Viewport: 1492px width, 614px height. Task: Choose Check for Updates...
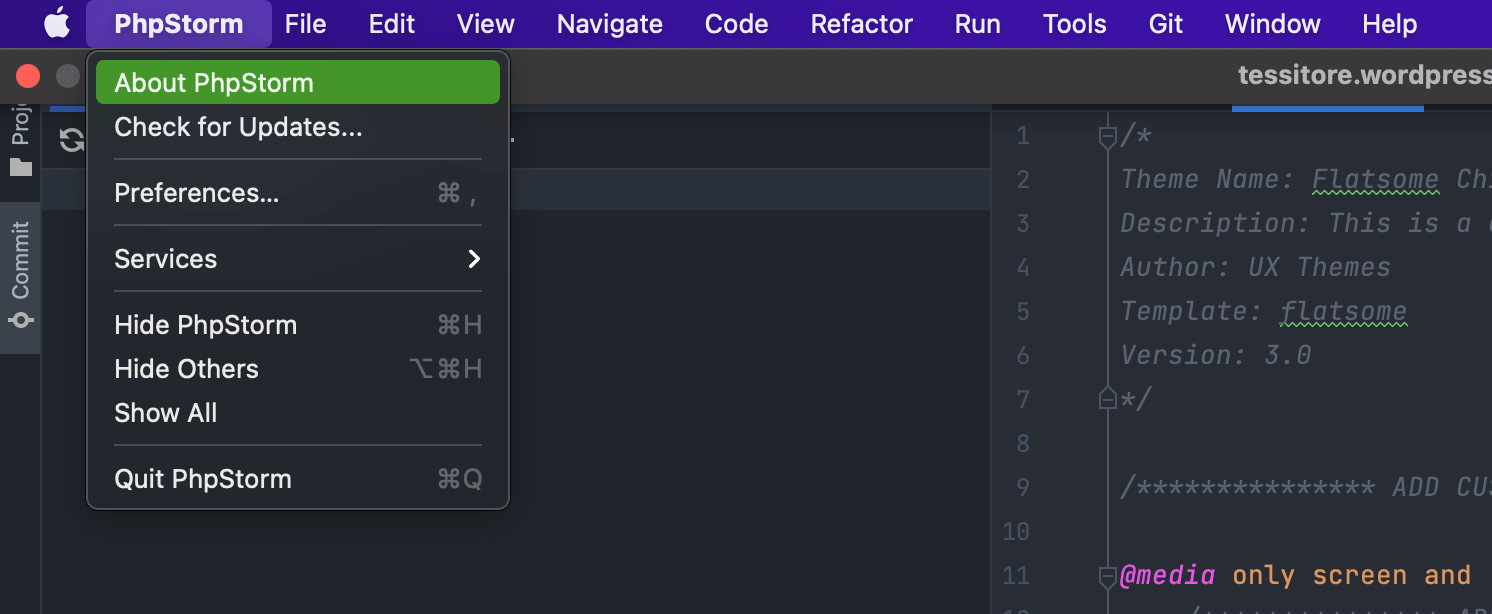point(238,127)
